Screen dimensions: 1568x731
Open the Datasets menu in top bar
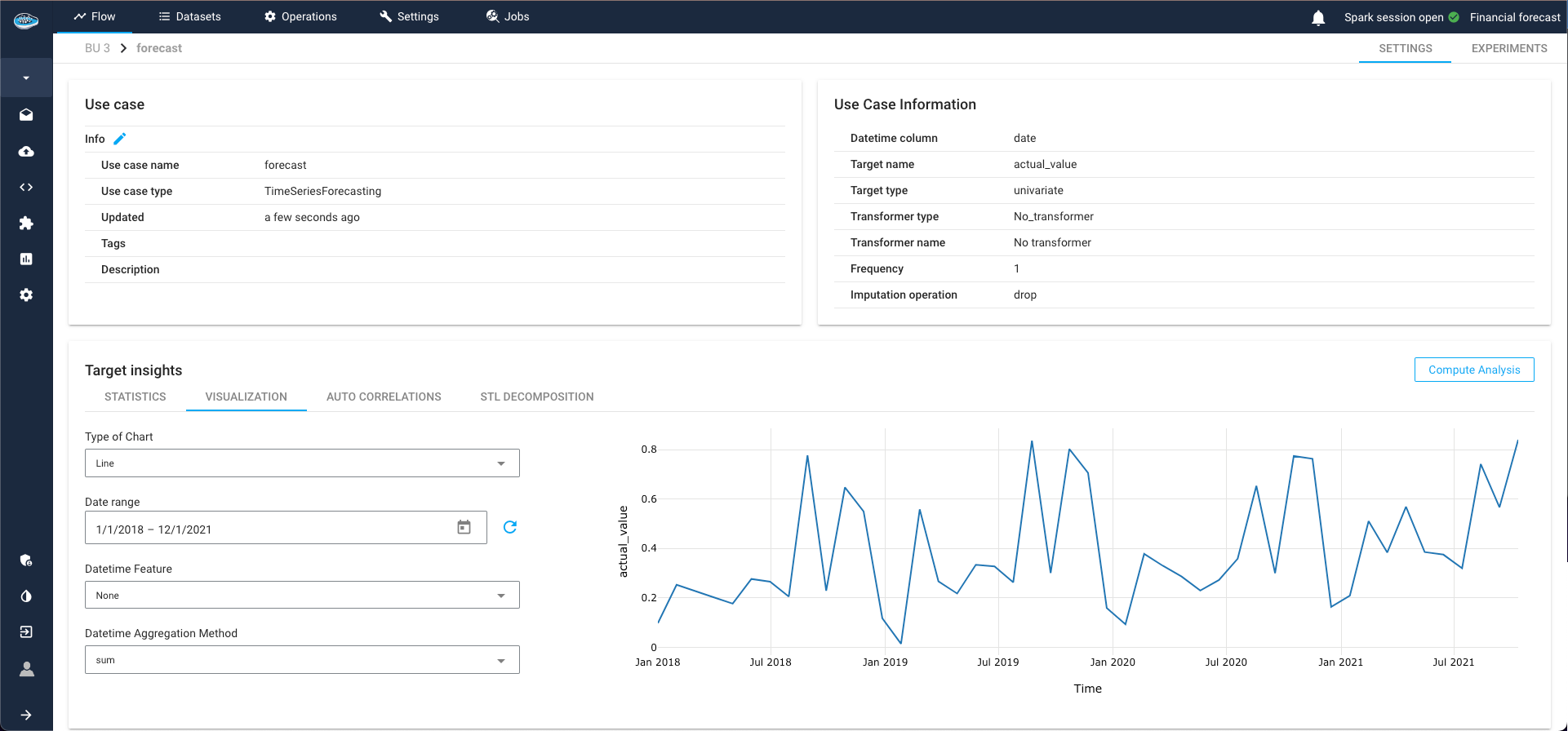tap(189, 16)
